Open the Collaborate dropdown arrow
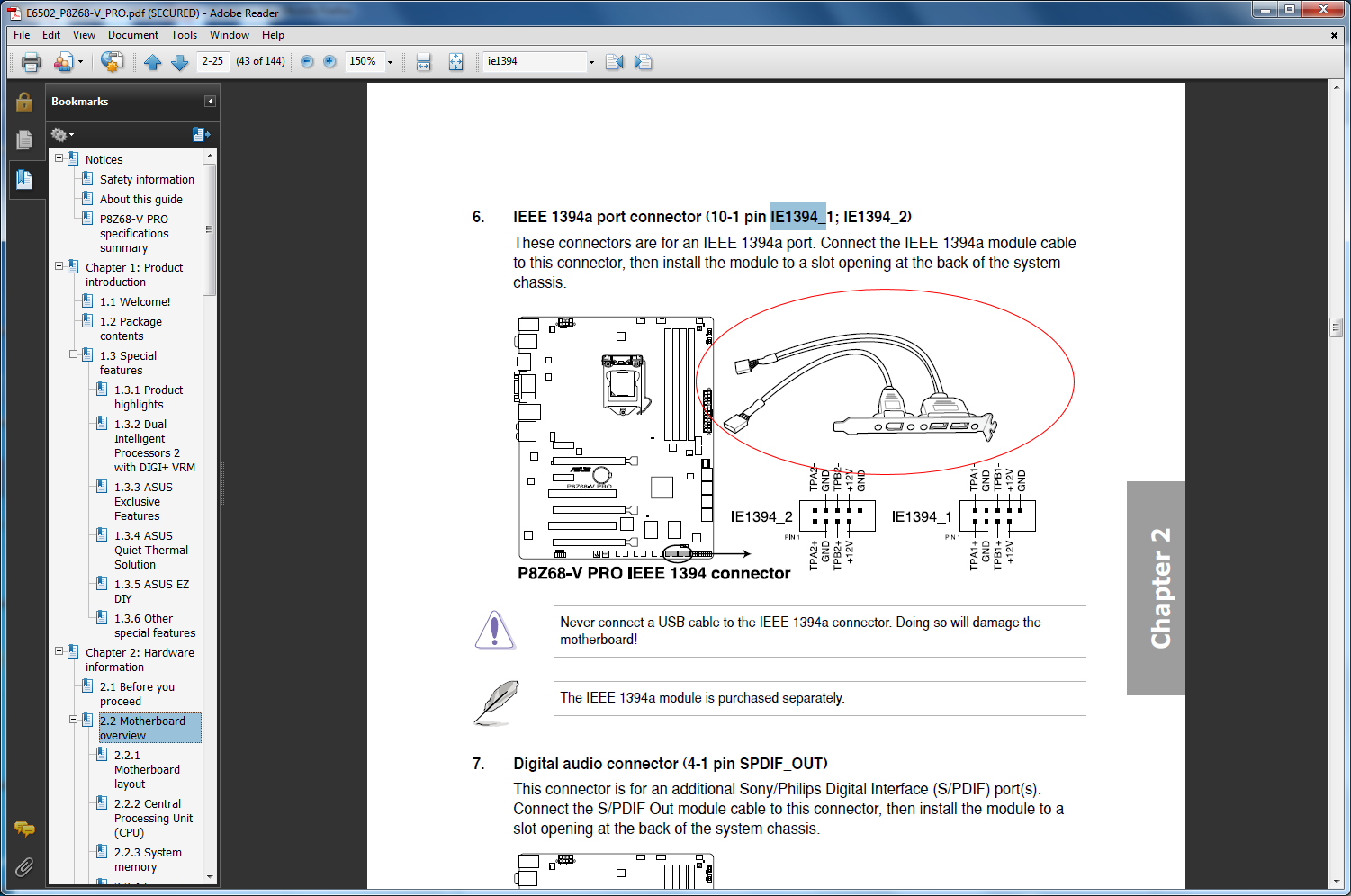The height and width of the screenshot is (896, 1351). [80, 62]
